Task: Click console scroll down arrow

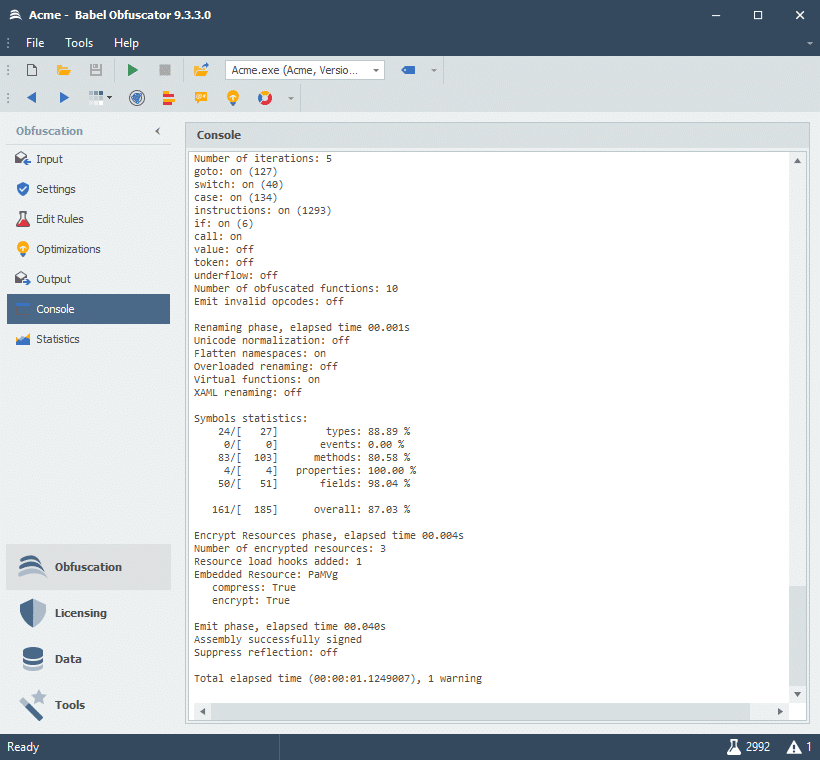Action: tap(798, 694)
